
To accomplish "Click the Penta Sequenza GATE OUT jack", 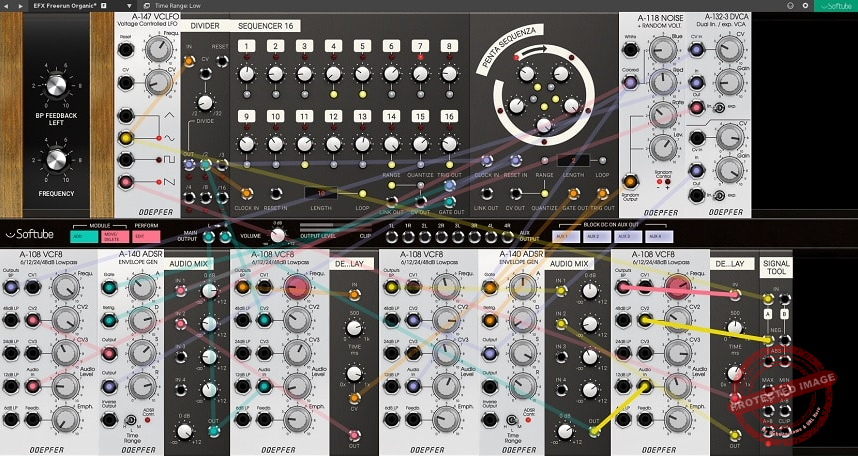I will point(573,193).
